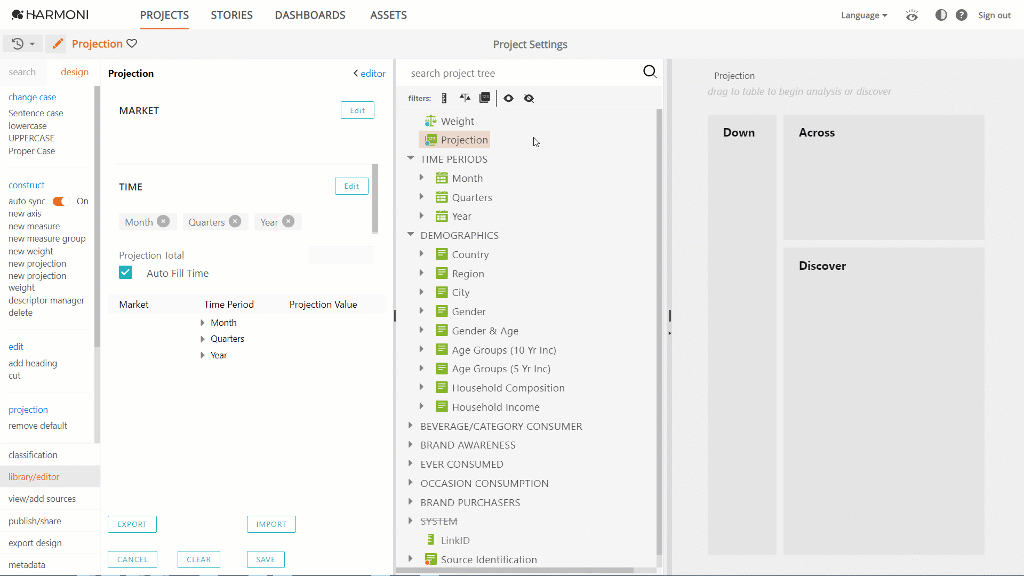Click the balance scale weight filter icon
This screenshot has width=1024, height=576.
click(464, 98)
